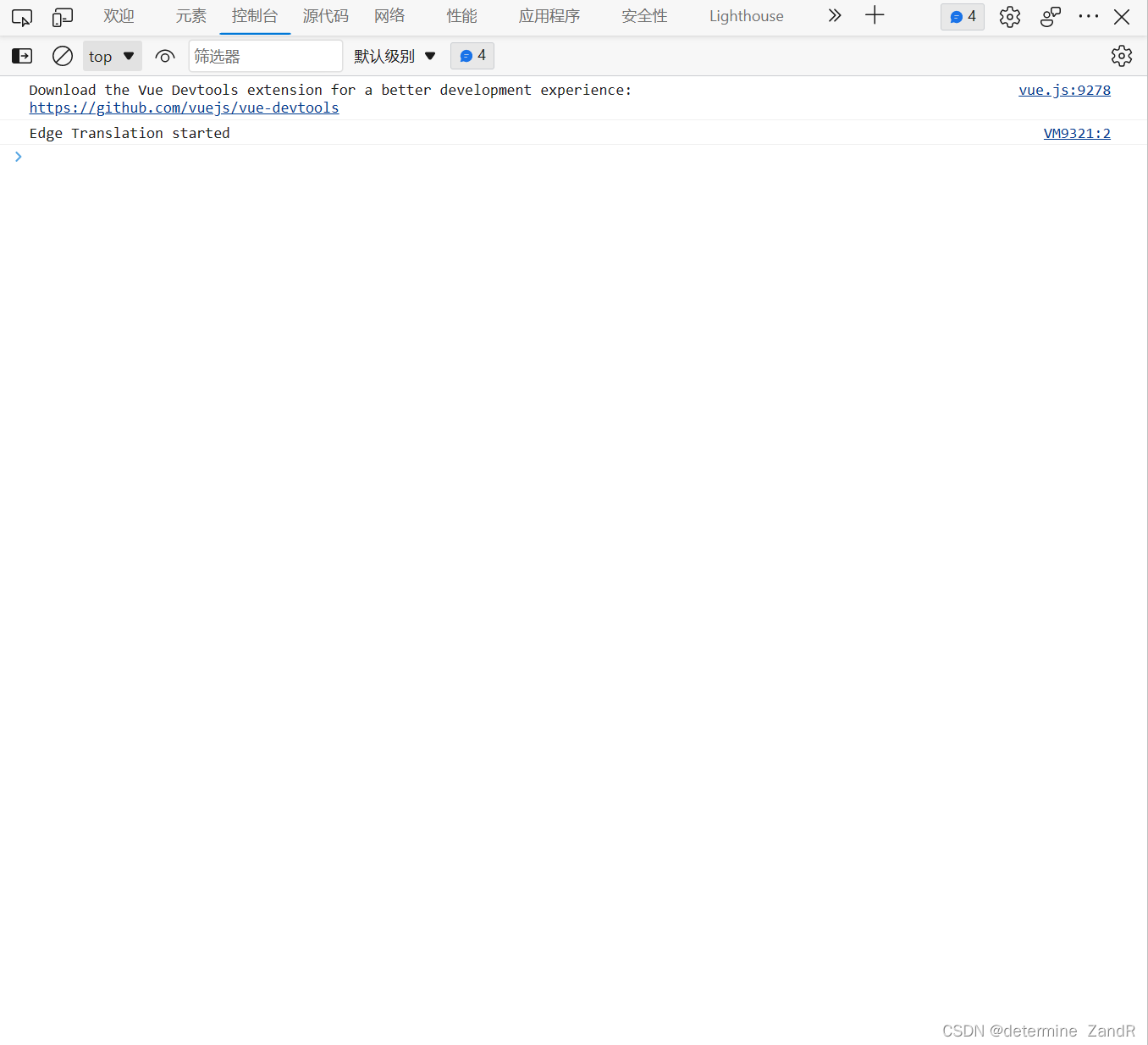
Task: Switch to the Lighthouse tab
Action: click(747, 16)
